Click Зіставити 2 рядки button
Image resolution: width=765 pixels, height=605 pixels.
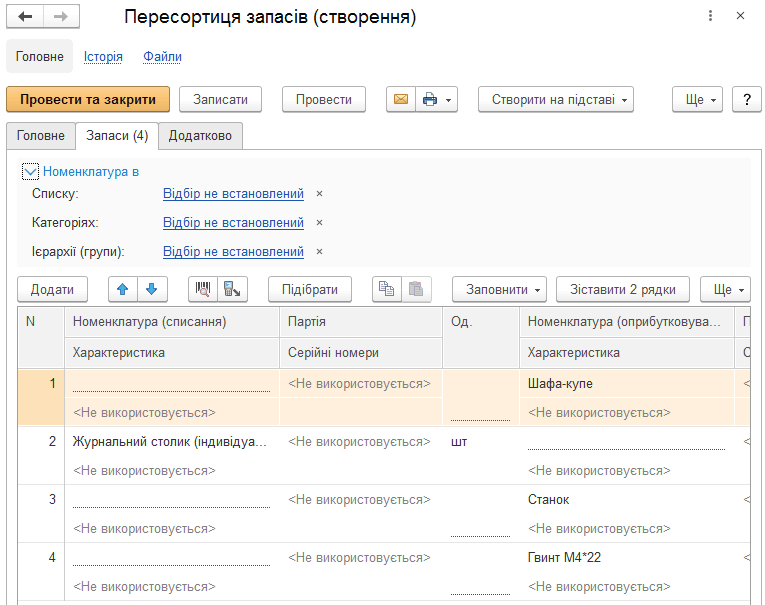623,289
